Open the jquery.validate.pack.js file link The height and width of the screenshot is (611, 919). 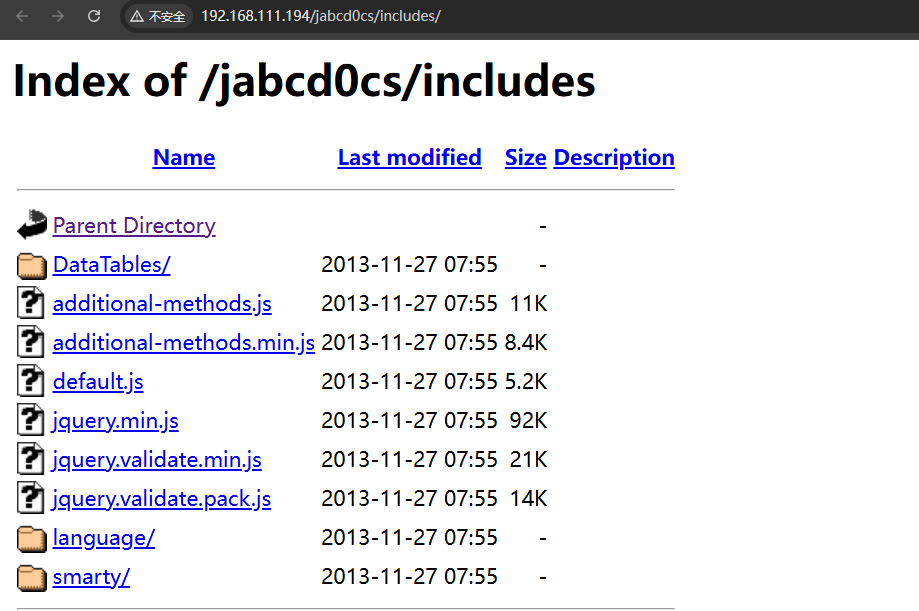[x=162, y=498]
